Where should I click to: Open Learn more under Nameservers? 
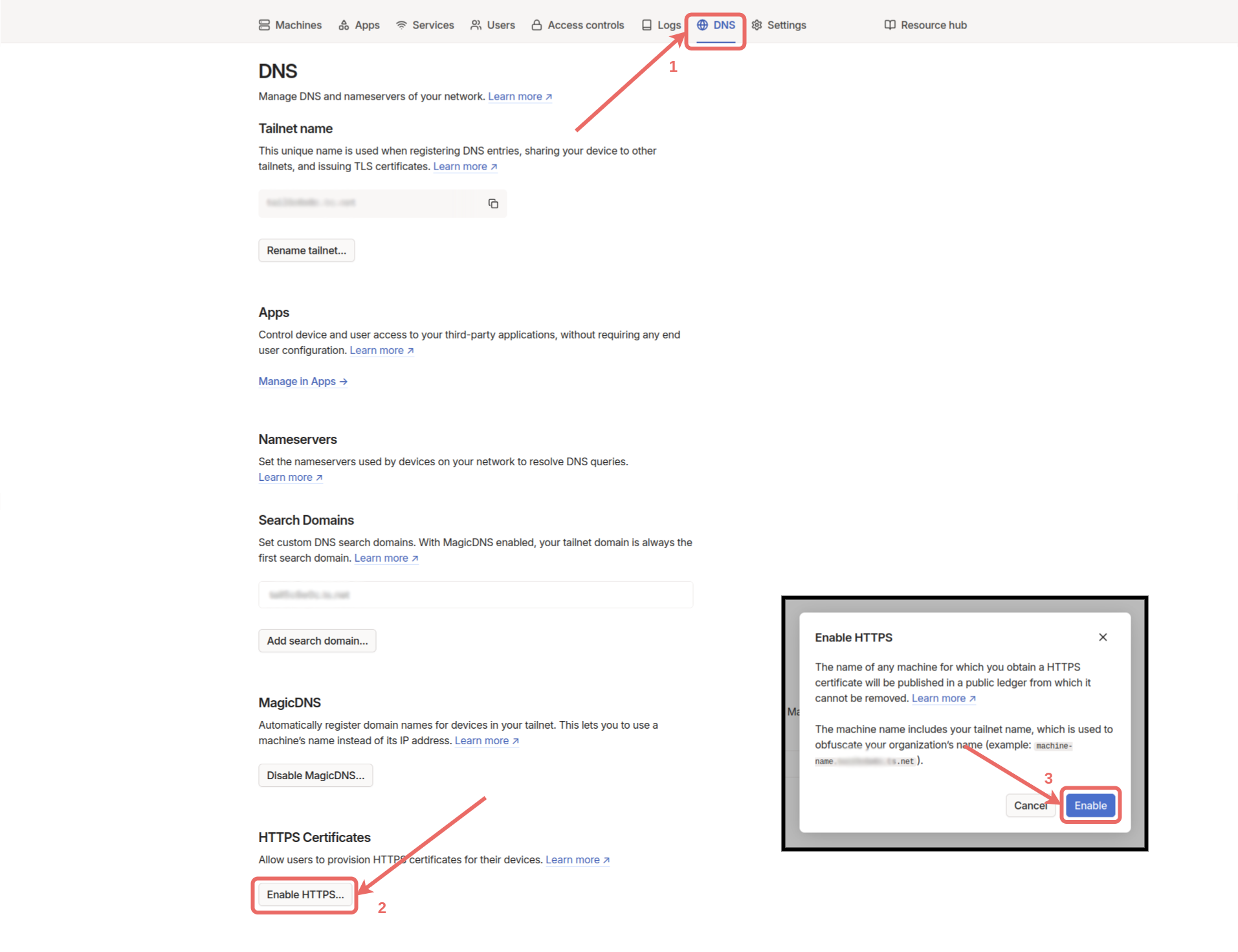(290, 477)
